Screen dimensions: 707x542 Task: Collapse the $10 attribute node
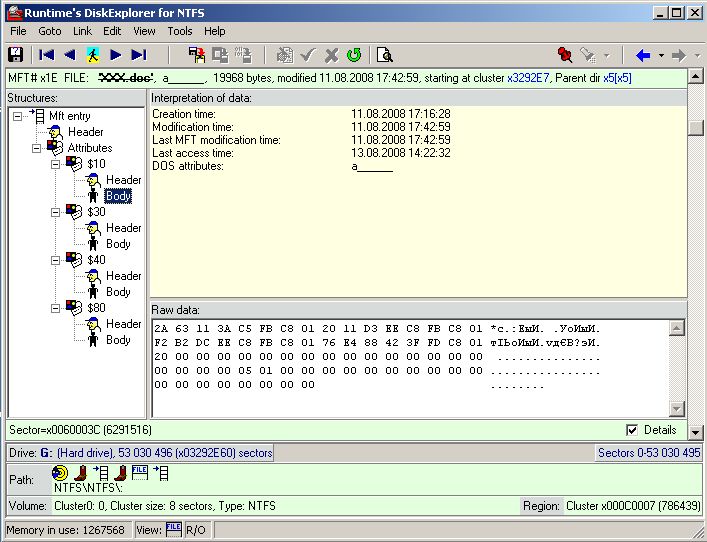[55, 164]
